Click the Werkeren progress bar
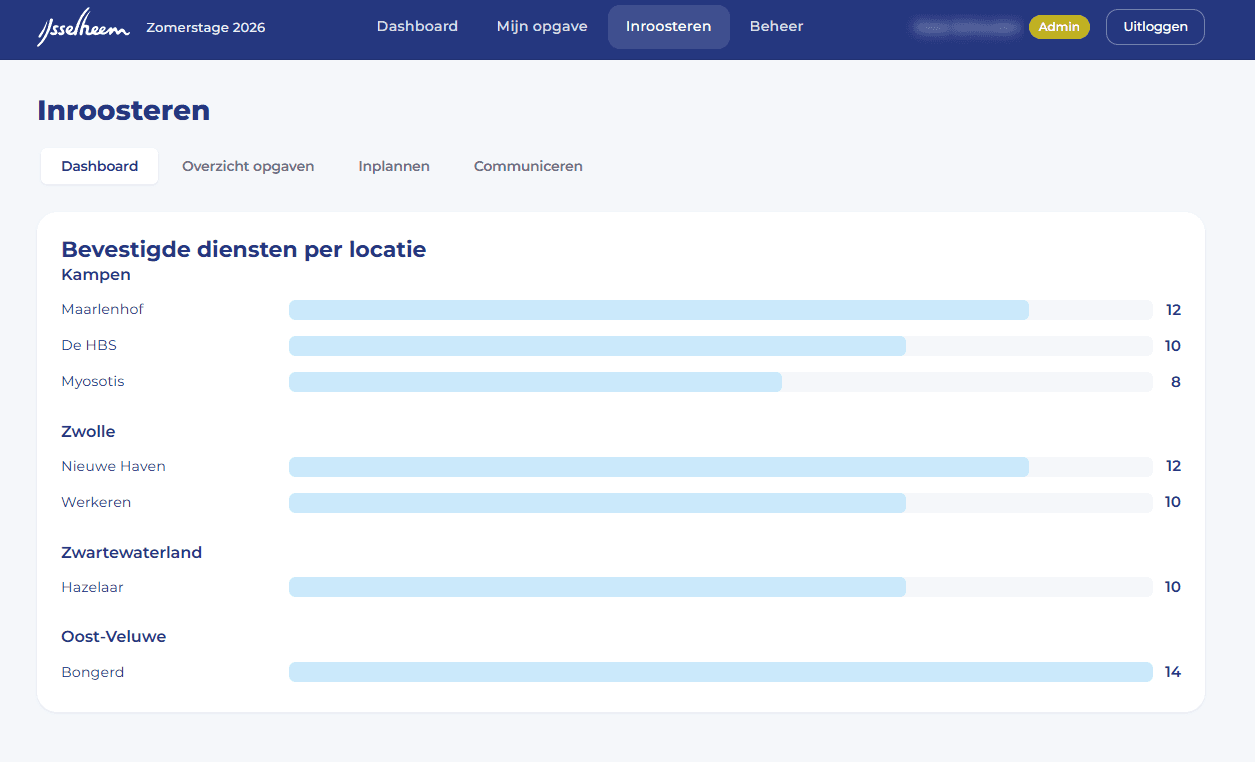The width and height of the screenshot is (1255, 762). click(721, 503)
